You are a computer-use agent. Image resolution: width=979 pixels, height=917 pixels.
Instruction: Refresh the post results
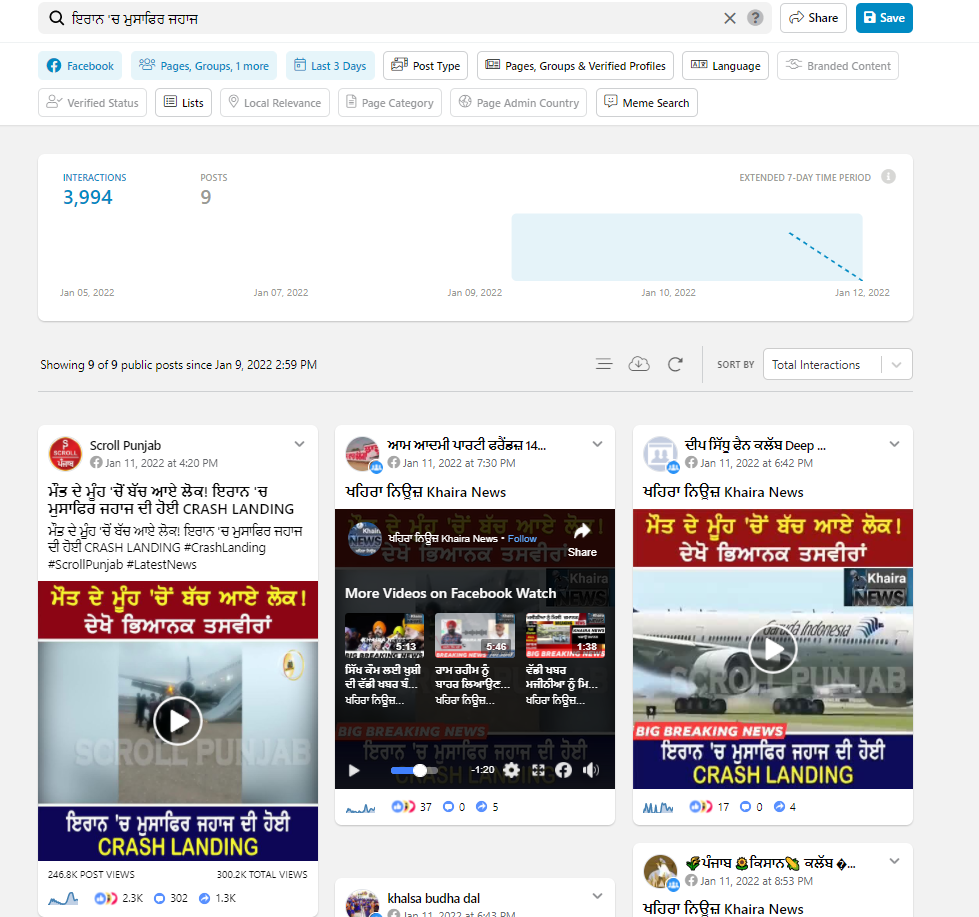point(675,364)
